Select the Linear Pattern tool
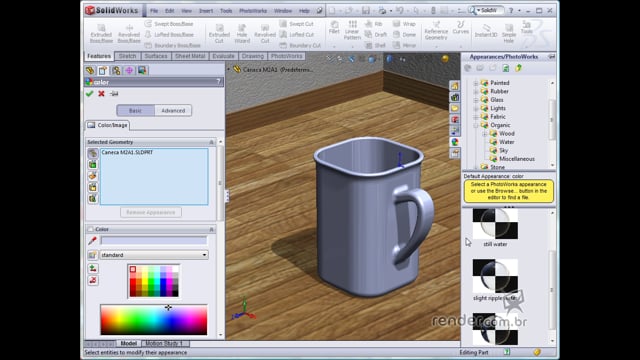This screenshot has width=640, height=360. [x=352, y=30]
